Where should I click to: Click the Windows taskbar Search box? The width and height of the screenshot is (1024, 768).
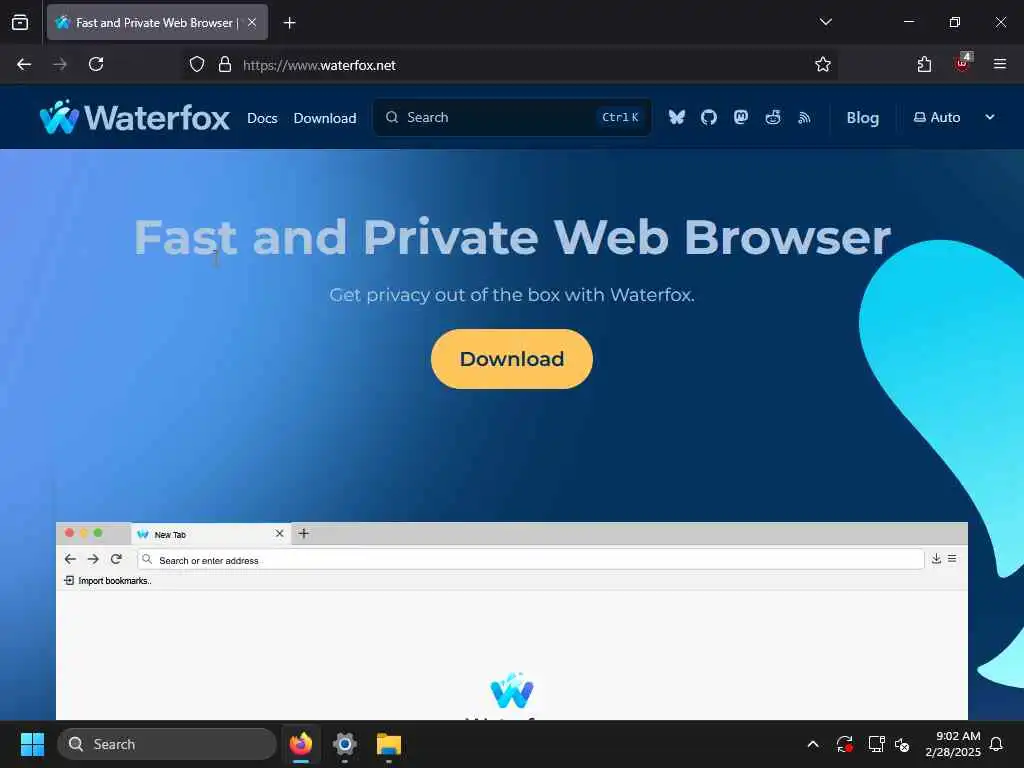pyautogui.click(x=167, y=744)
